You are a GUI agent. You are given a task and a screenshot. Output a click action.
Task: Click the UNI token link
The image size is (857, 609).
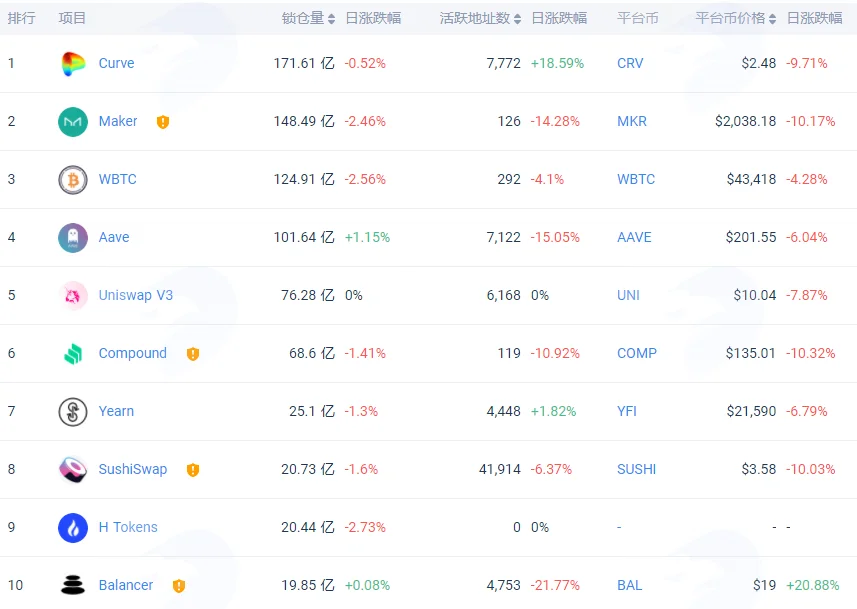[x=629, y=295]
